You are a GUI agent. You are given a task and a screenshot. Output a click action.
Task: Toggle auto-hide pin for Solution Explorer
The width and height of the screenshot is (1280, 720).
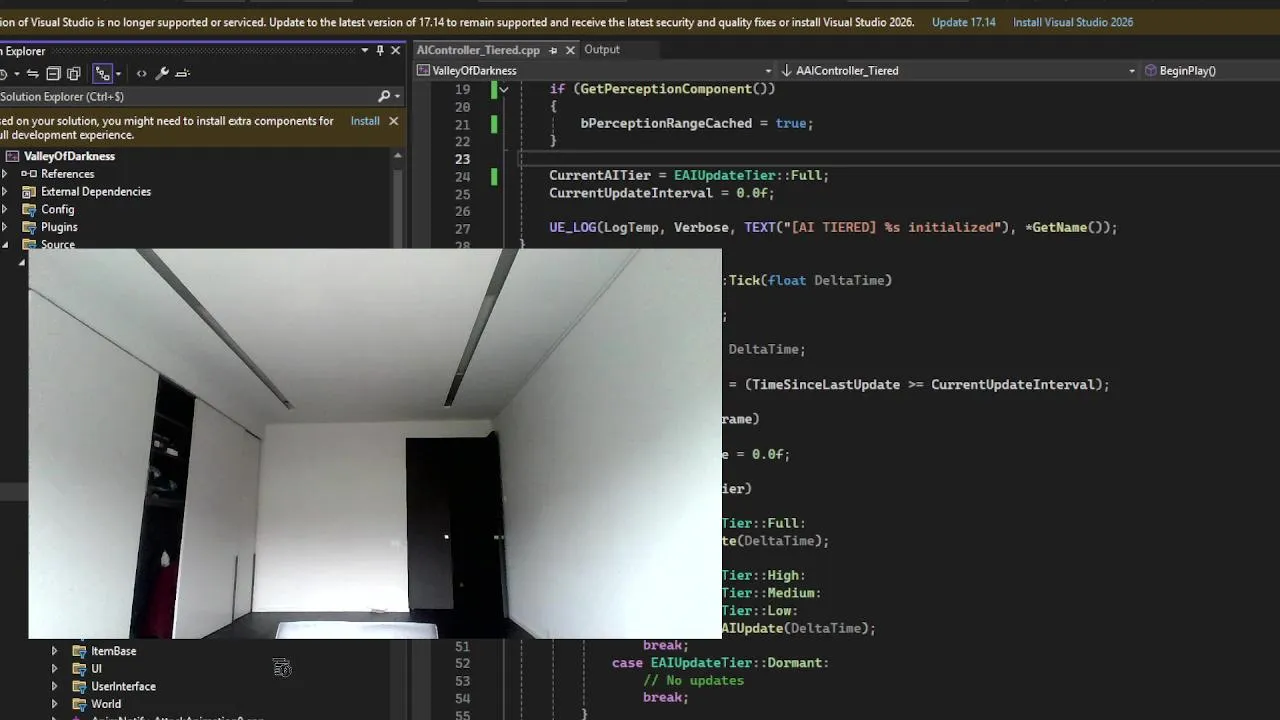[x=380, y=50]
